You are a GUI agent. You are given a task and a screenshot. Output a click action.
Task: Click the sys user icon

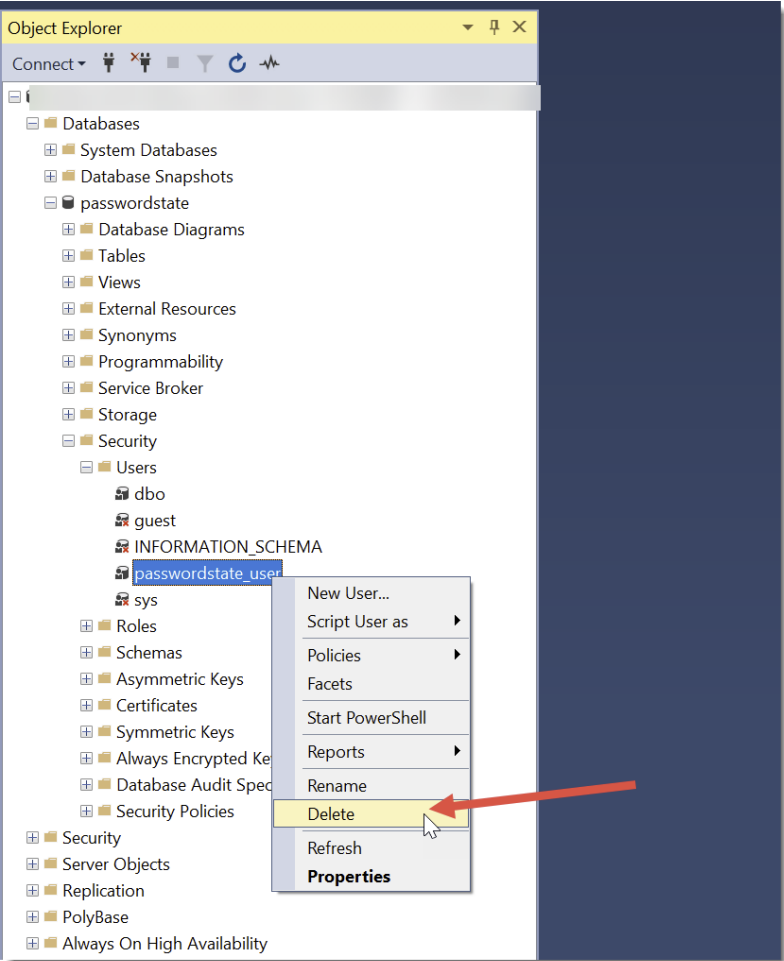click(x=122, y=599)
